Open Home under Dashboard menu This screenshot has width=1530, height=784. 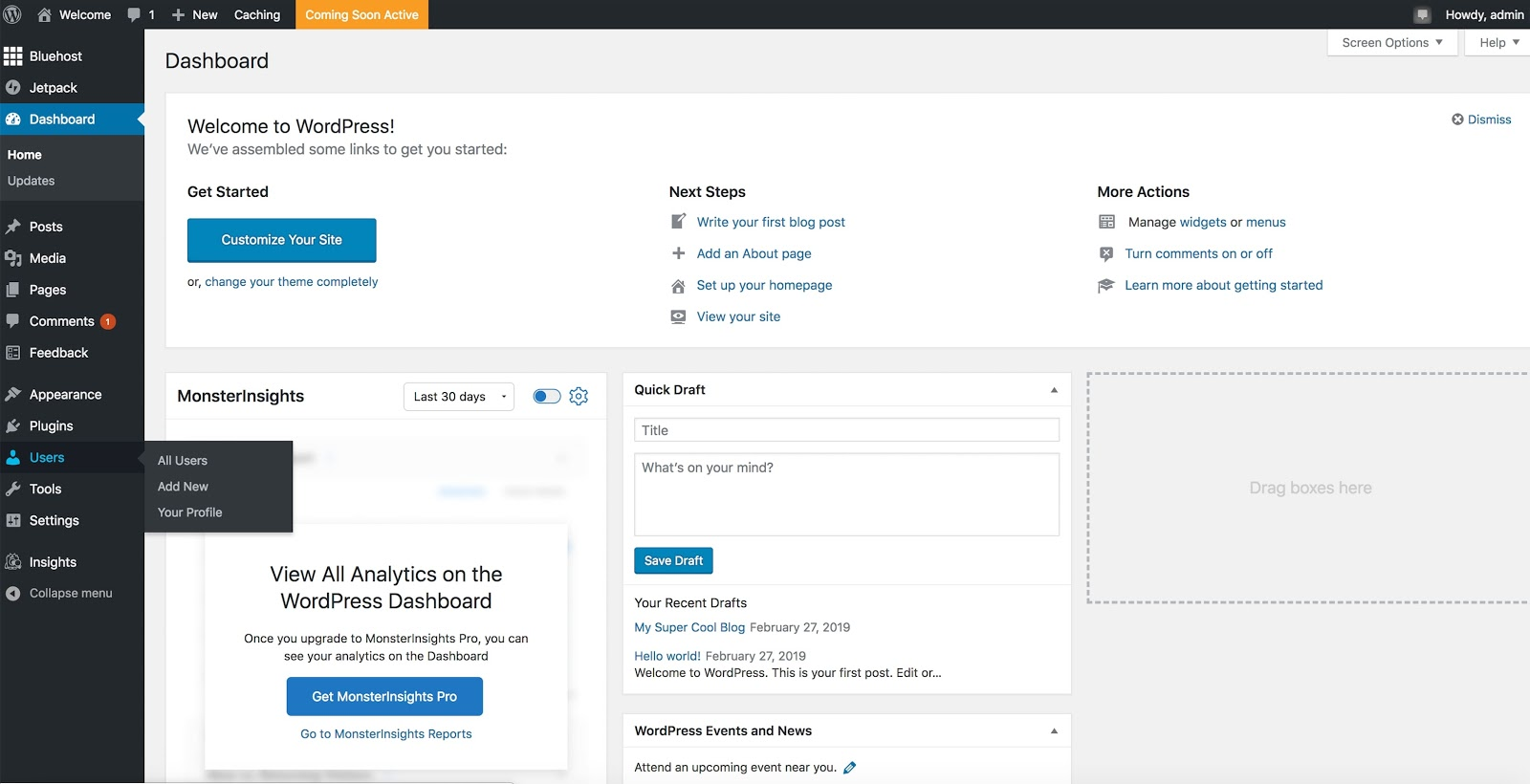point(25,155)
